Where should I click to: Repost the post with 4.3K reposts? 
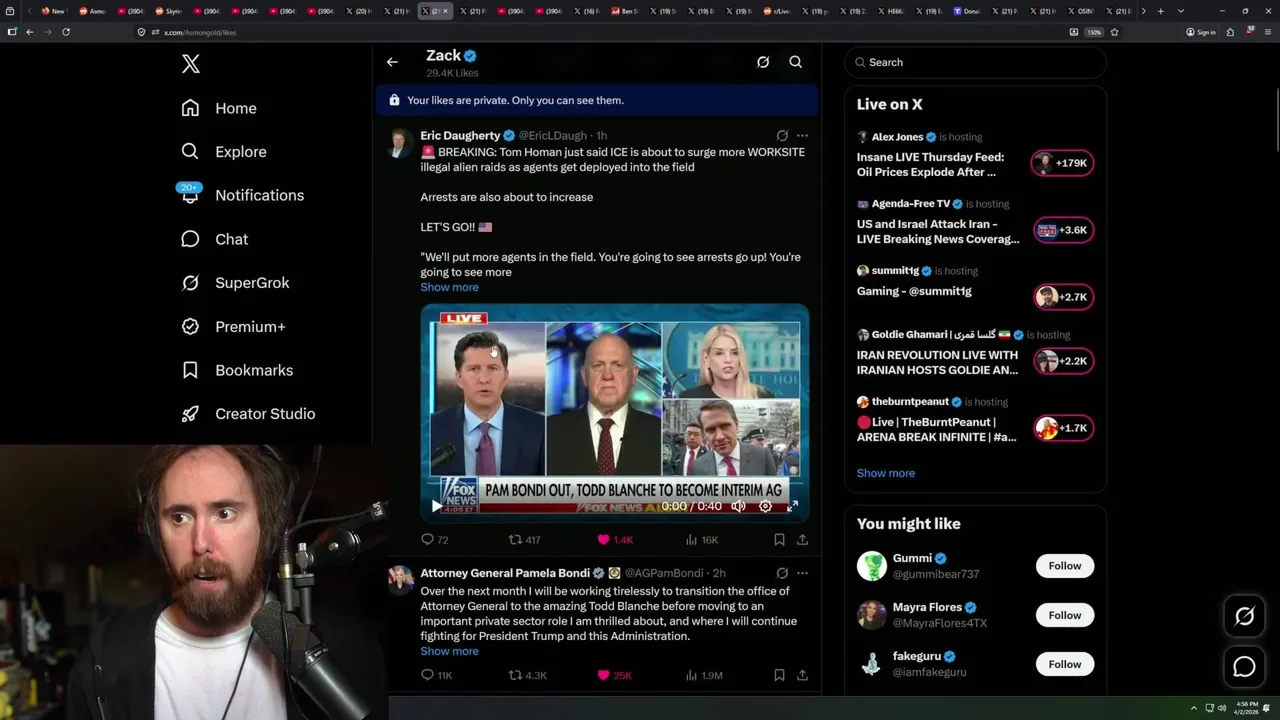tap(528, 675)
